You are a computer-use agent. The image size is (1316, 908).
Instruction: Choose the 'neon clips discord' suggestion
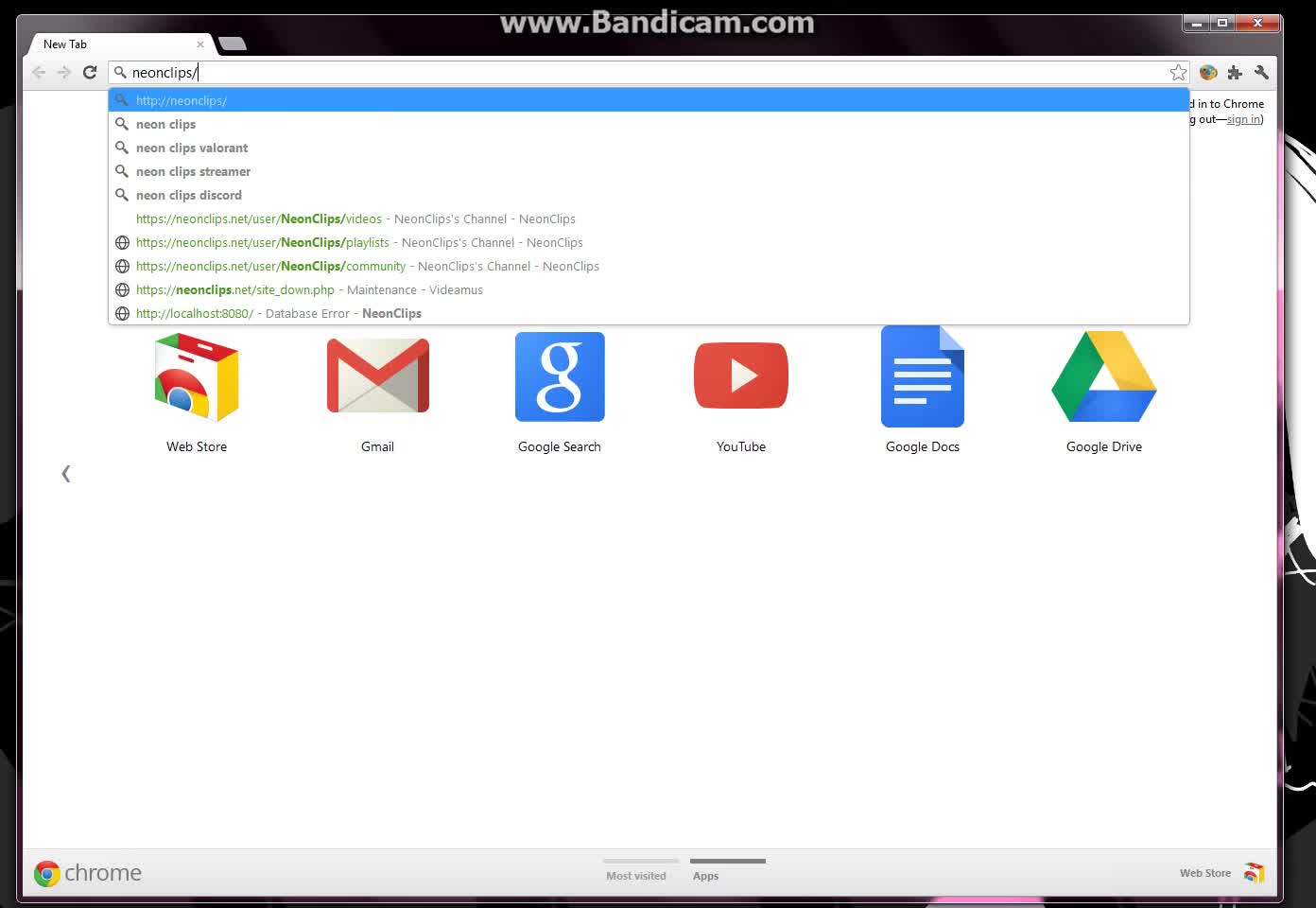pyautogui.click(x=649, y=195)
